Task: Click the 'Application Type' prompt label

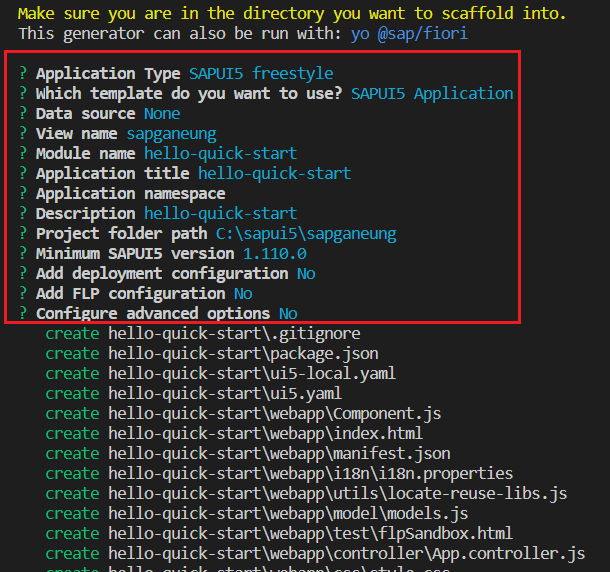Action: (x=108, y=74)
